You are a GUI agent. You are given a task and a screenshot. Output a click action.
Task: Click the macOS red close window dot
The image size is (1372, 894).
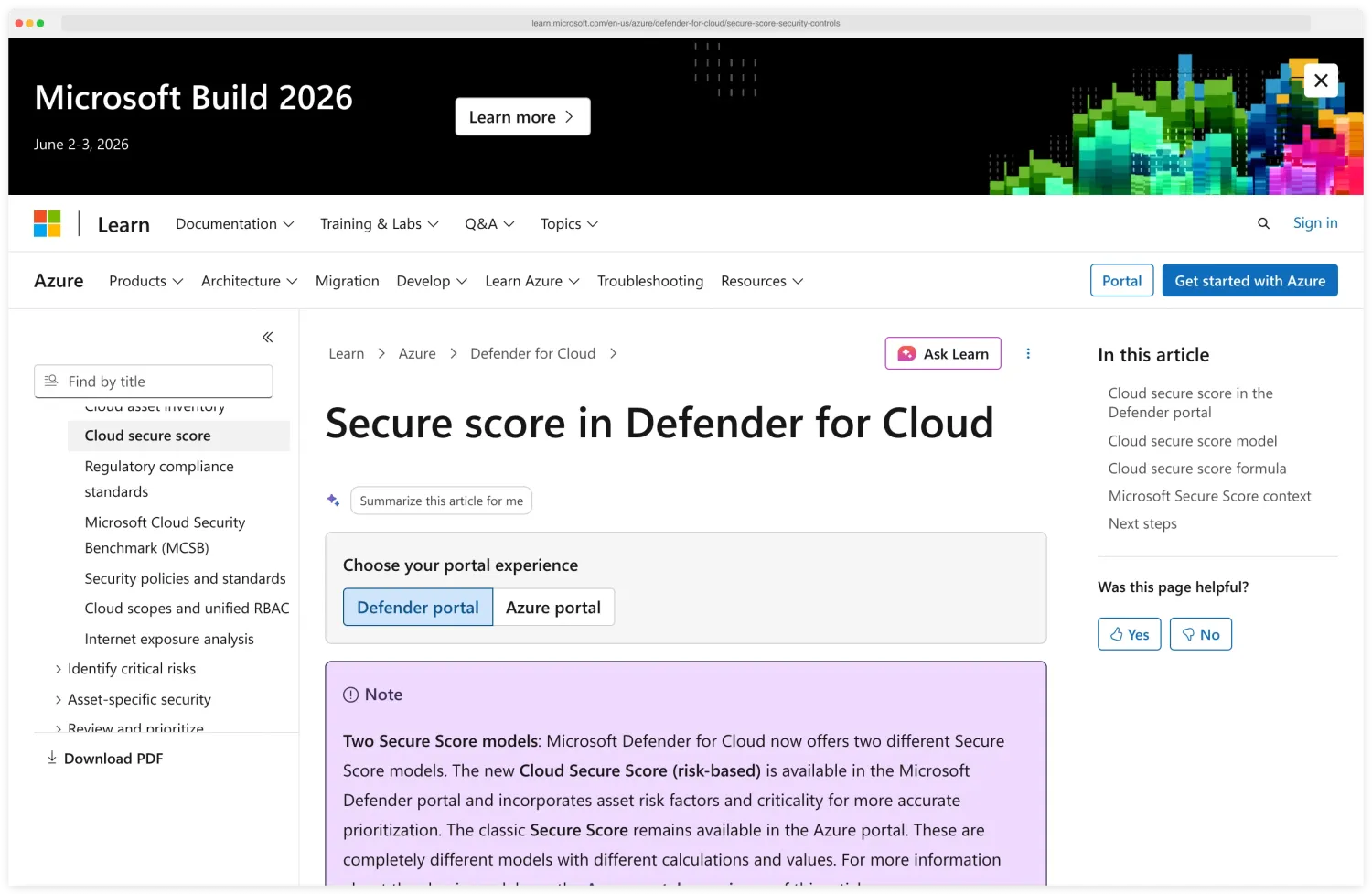click(19, 23)
